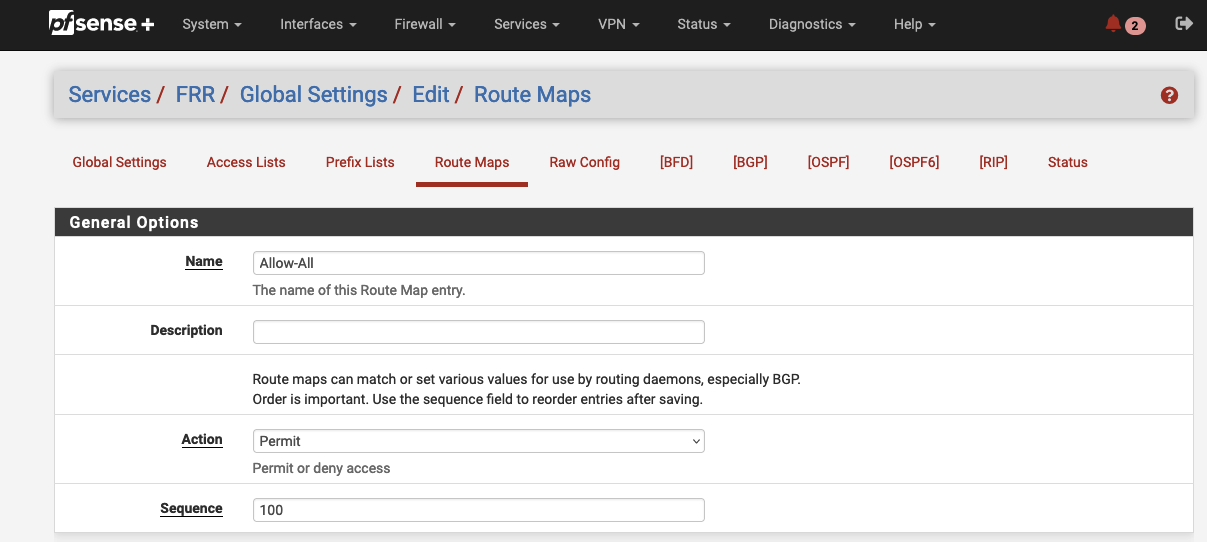Expand the System menu
The height and width of the screenshot is (542, 1207).
coord(212,24)
